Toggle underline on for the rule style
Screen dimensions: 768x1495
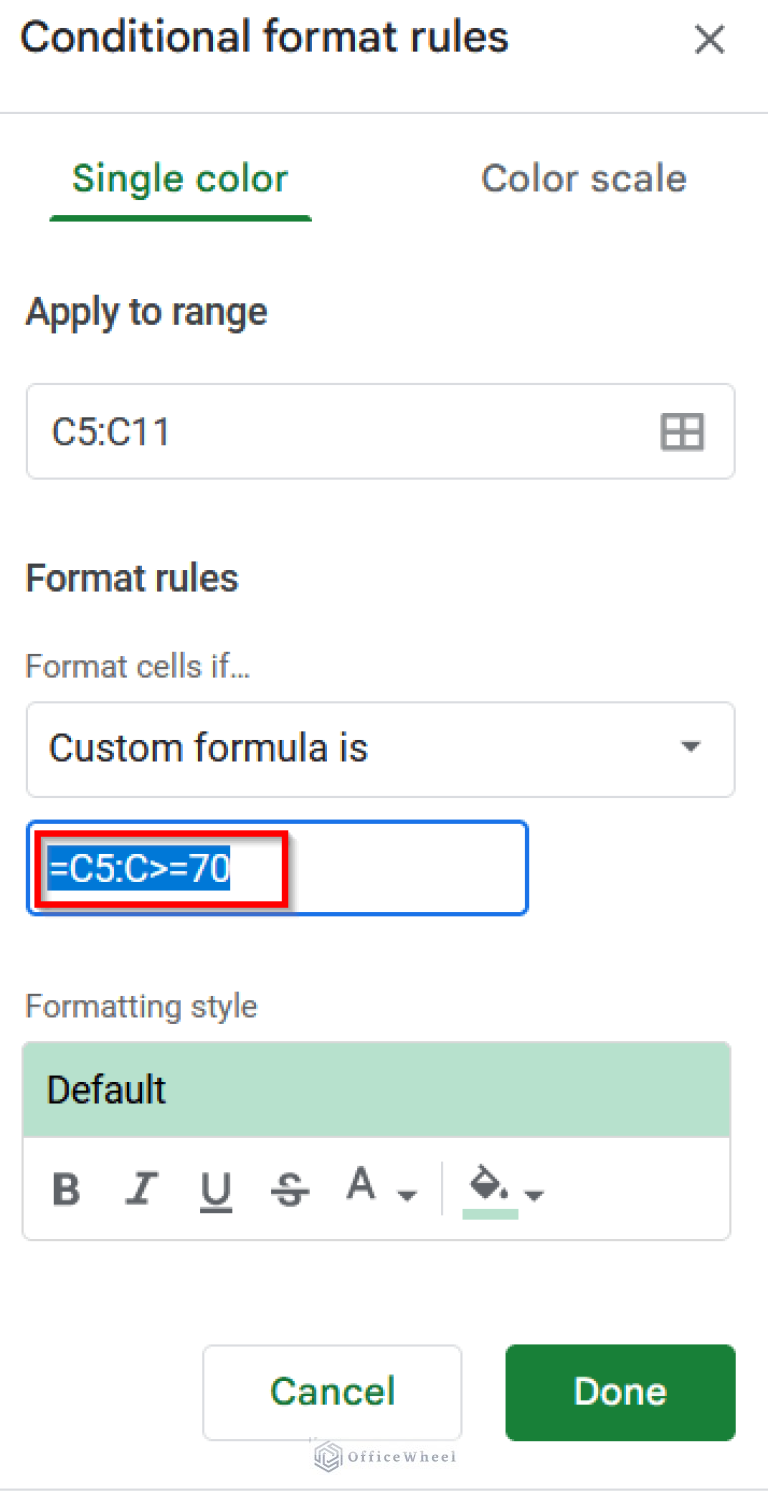[216, 1189]
